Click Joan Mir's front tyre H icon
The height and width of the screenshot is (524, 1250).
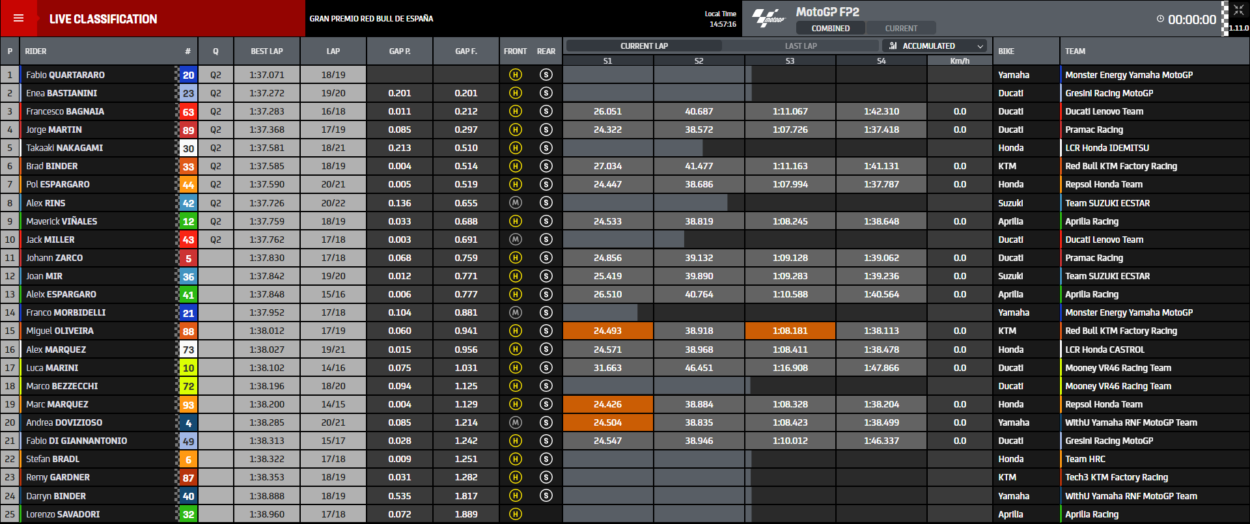coord(516,276)
